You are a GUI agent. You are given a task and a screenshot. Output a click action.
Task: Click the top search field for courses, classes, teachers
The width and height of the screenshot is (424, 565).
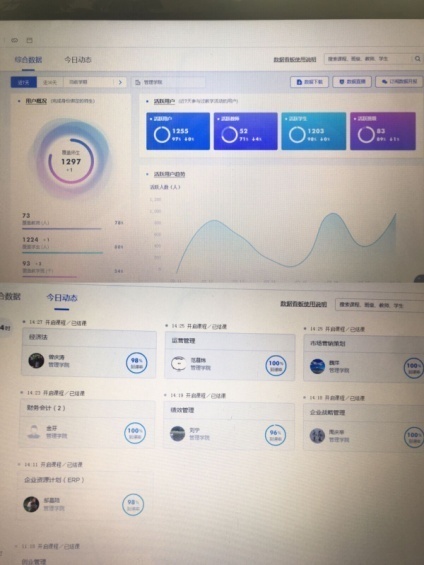[x=368, y=59]
